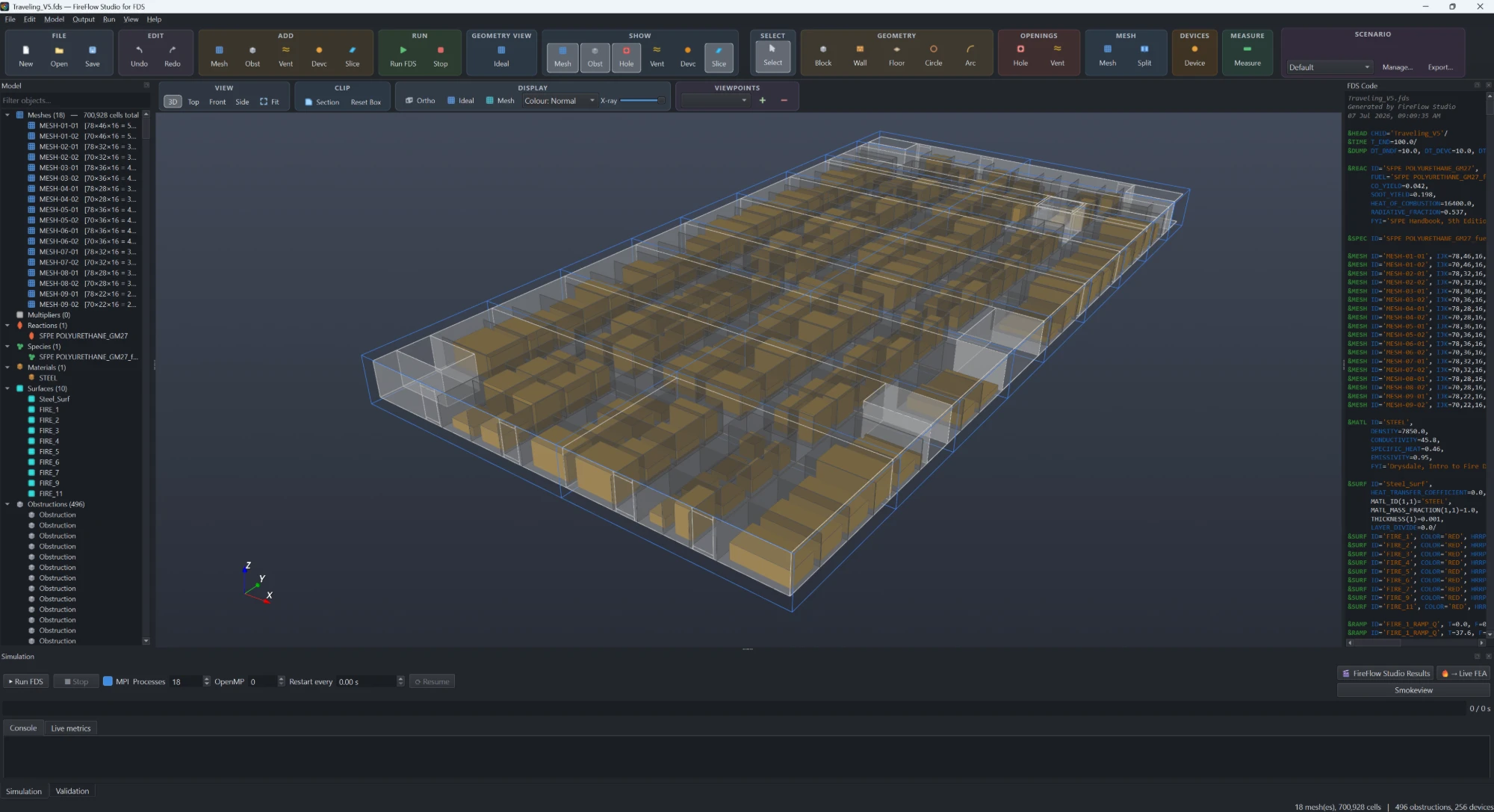The width and height of the screenshot is (1494, 812).
Task: Redo the last action
Action: [x=173, y=55]
